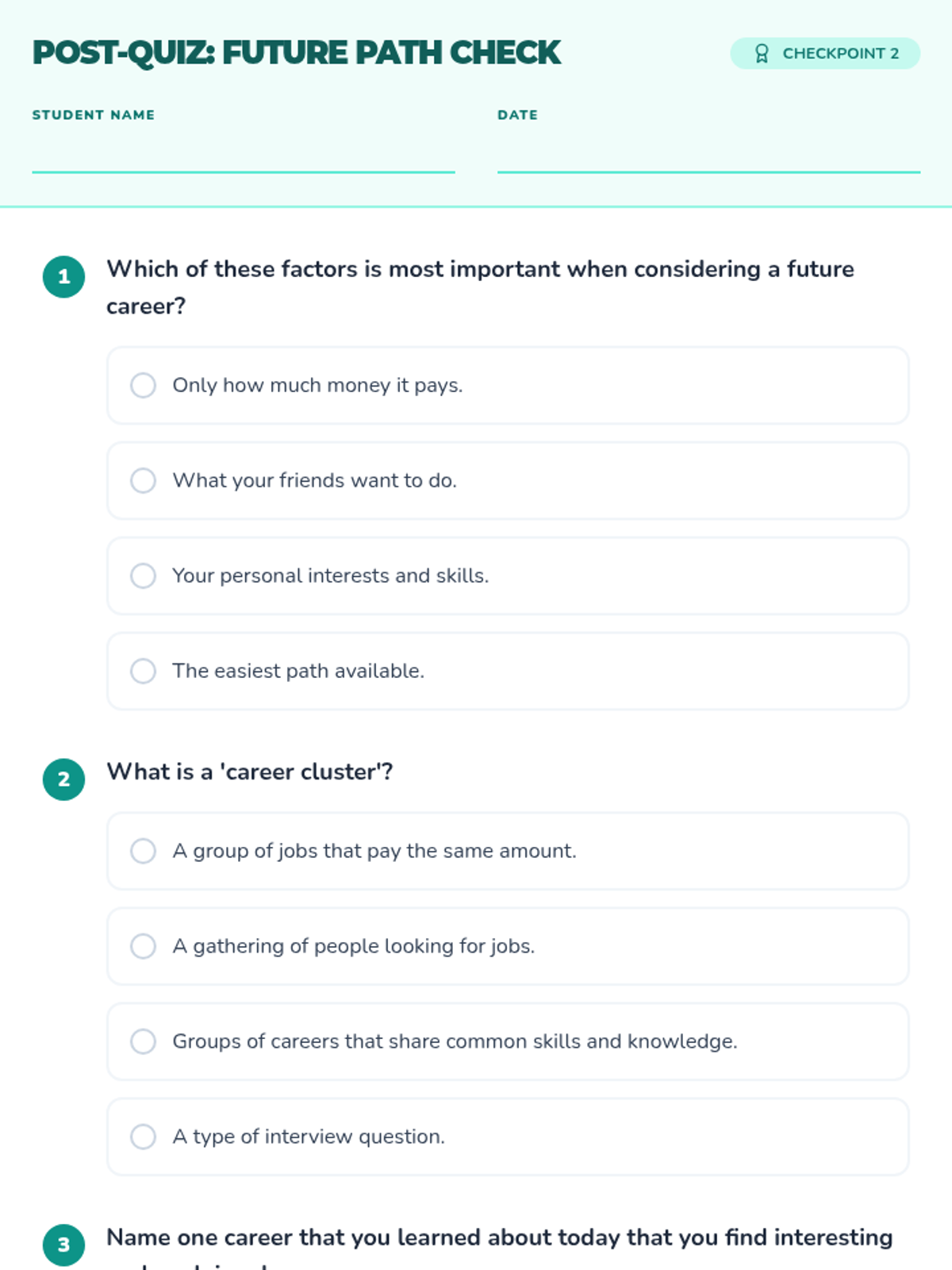Click the question 1 number badge
The image size is (952, 1270).
tap(63, 277)
